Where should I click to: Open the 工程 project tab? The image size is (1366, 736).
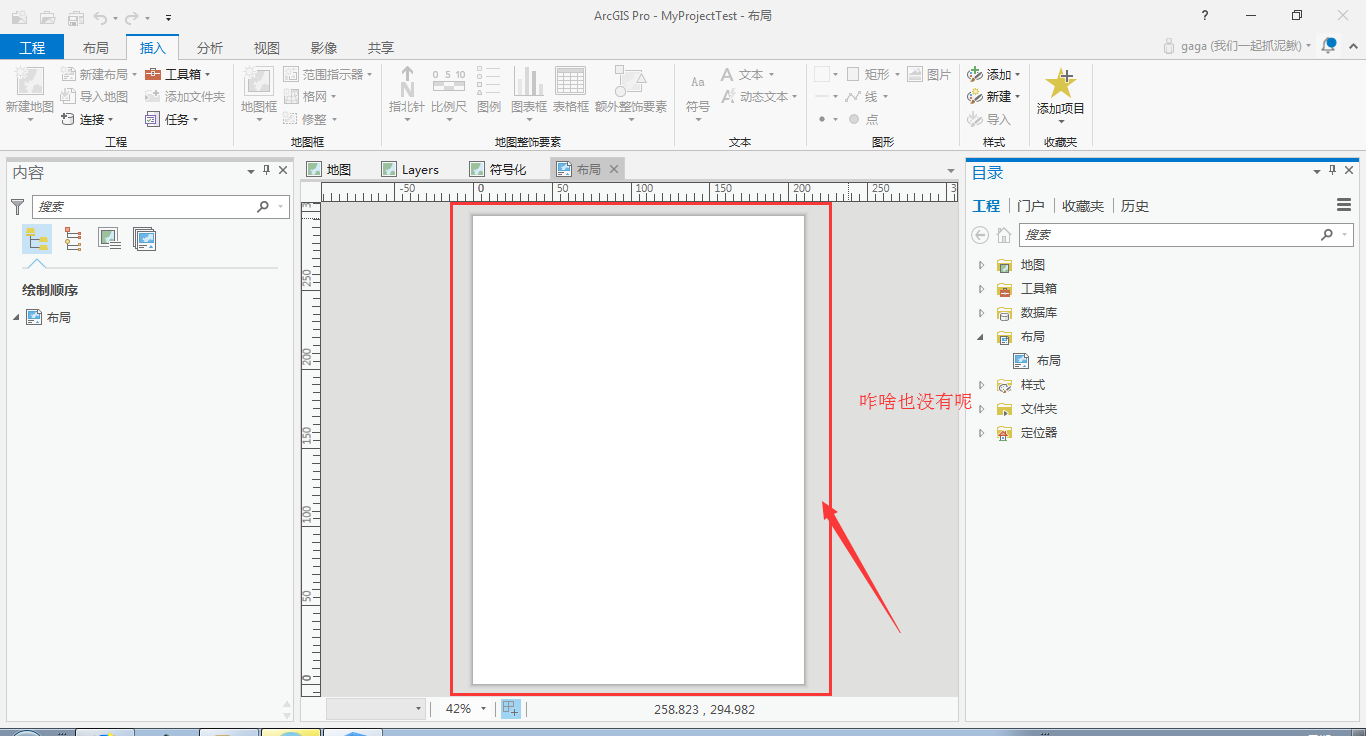pos(32,47)
